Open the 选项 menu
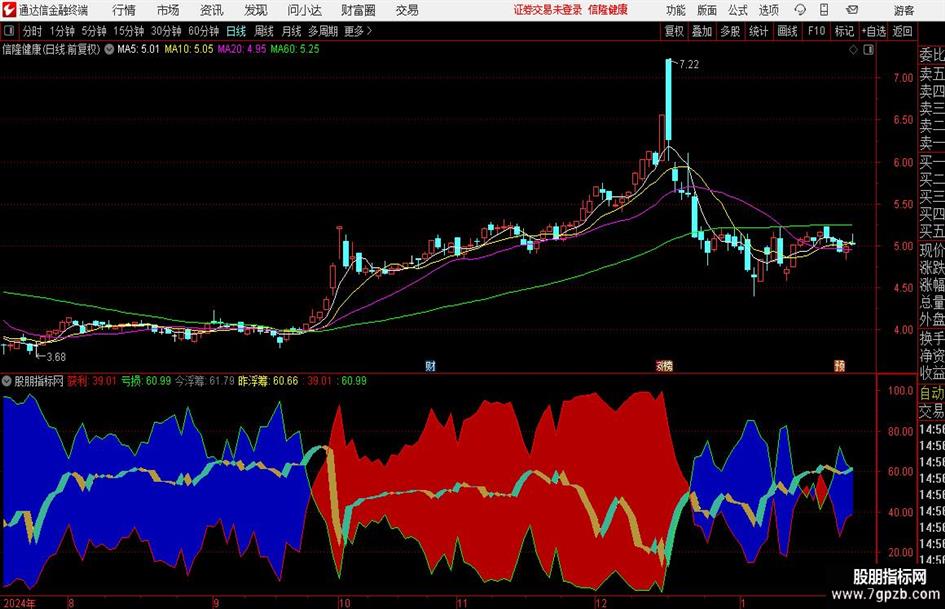The height and width of the screenshot is (609, 945). coord(768,10)
